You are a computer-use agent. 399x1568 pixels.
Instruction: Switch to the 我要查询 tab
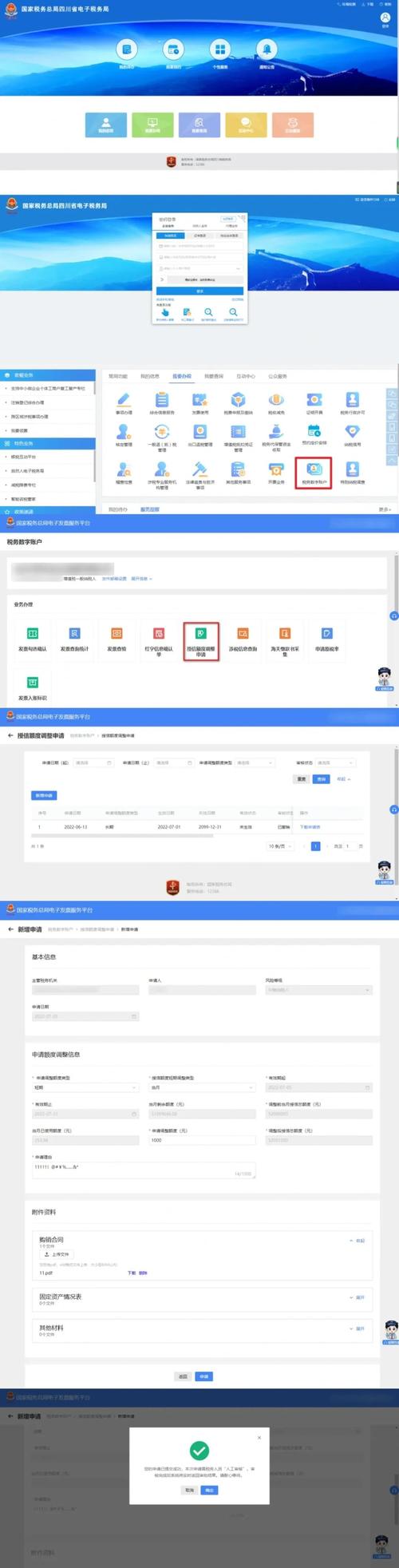pyautogui.click(x=214, y=376)
